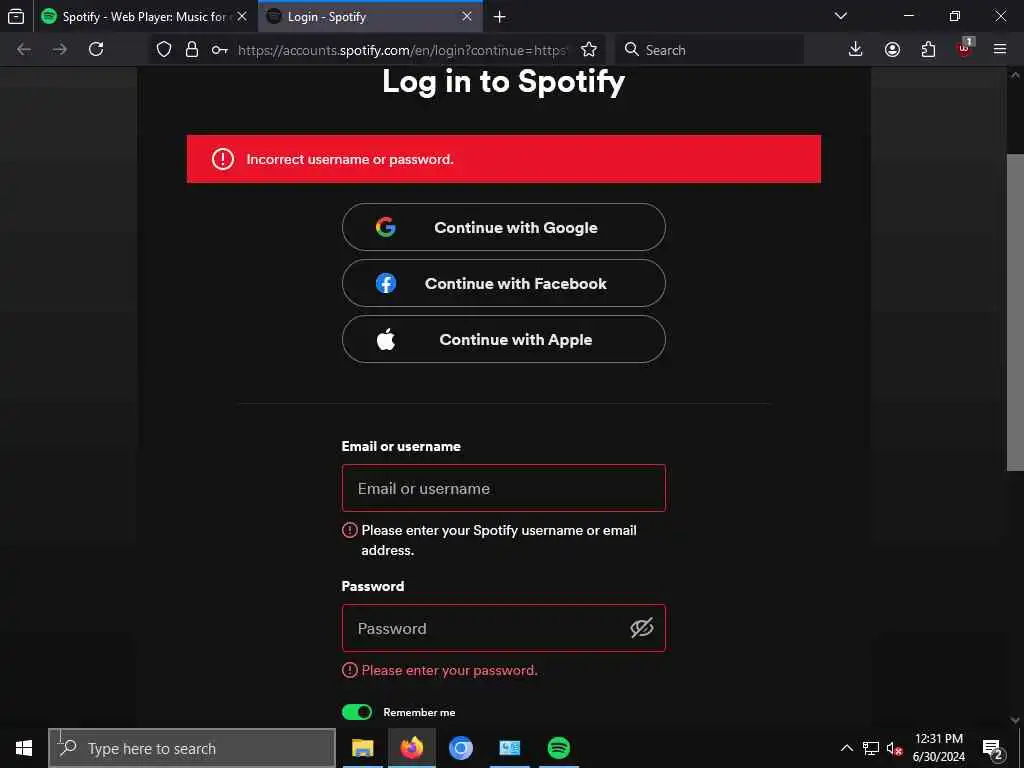
Task: Close the Spotify Web Player tab
Action: point(242,16)
